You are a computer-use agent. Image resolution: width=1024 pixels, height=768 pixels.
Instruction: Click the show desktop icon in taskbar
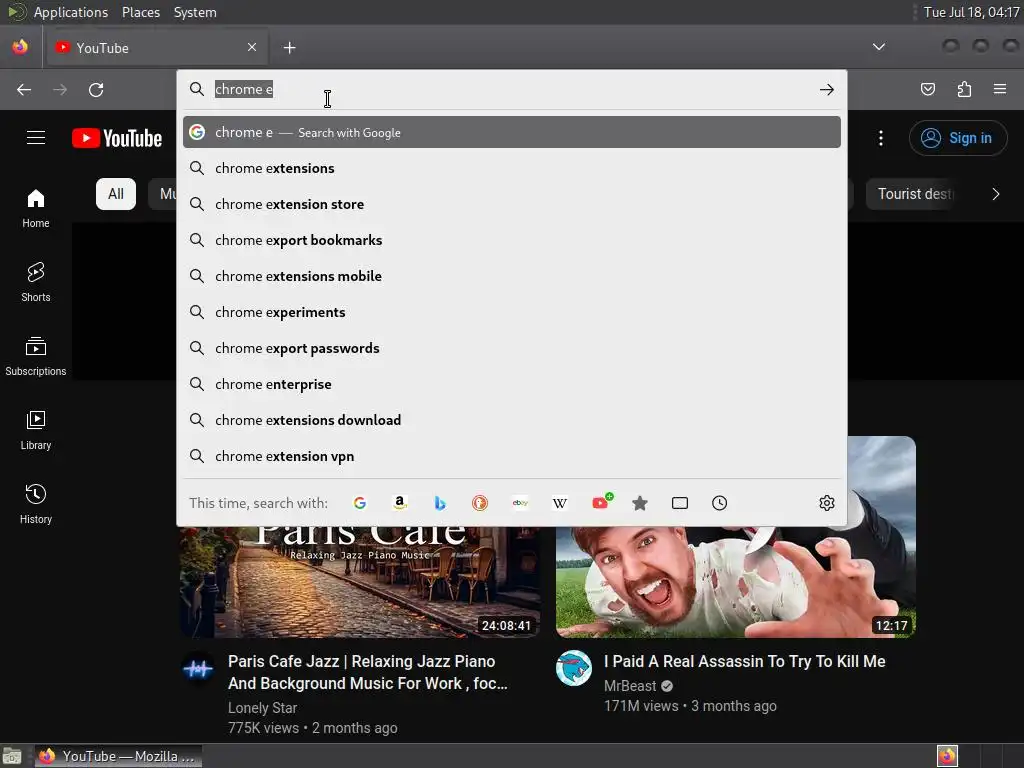pyautogui.click(x=12, y=757)
